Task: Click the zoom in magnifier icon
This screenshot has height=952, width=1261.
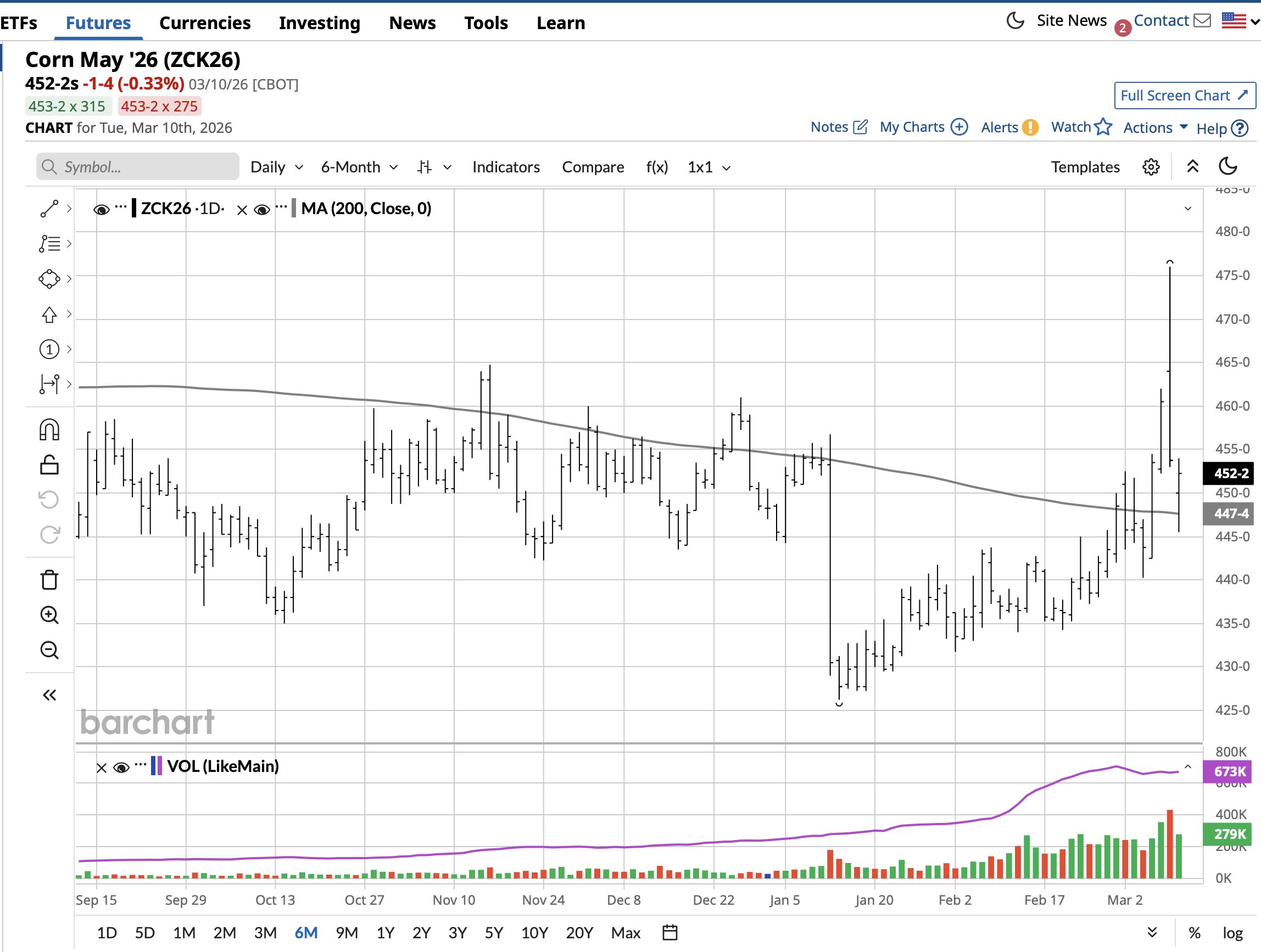Action: pyautogui.click(x=49, y=615)
